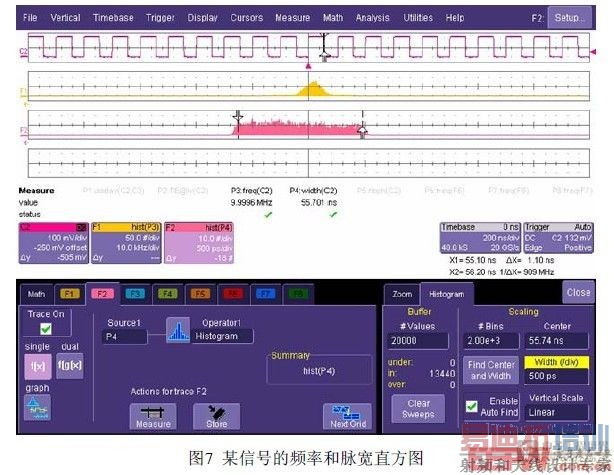Close the setup dialog
Viewport: 614px width, 475px height.
tap(578, 293)
